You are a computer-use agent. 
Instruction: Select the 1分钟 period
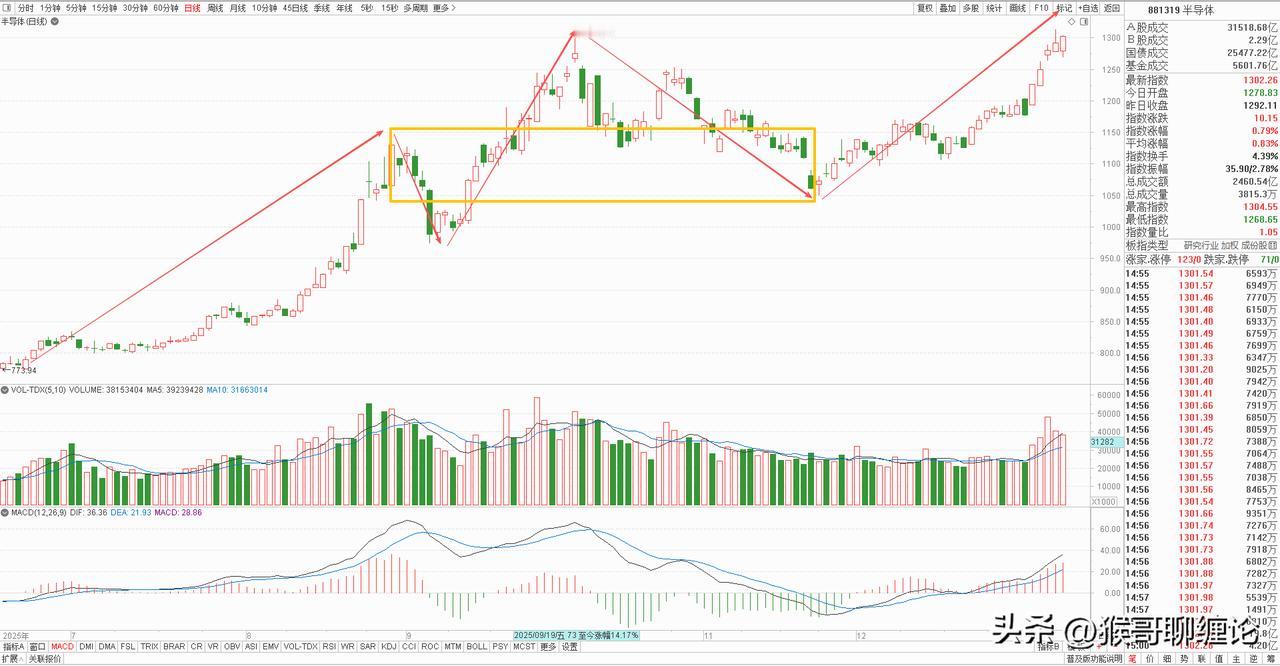click(50, 8)
